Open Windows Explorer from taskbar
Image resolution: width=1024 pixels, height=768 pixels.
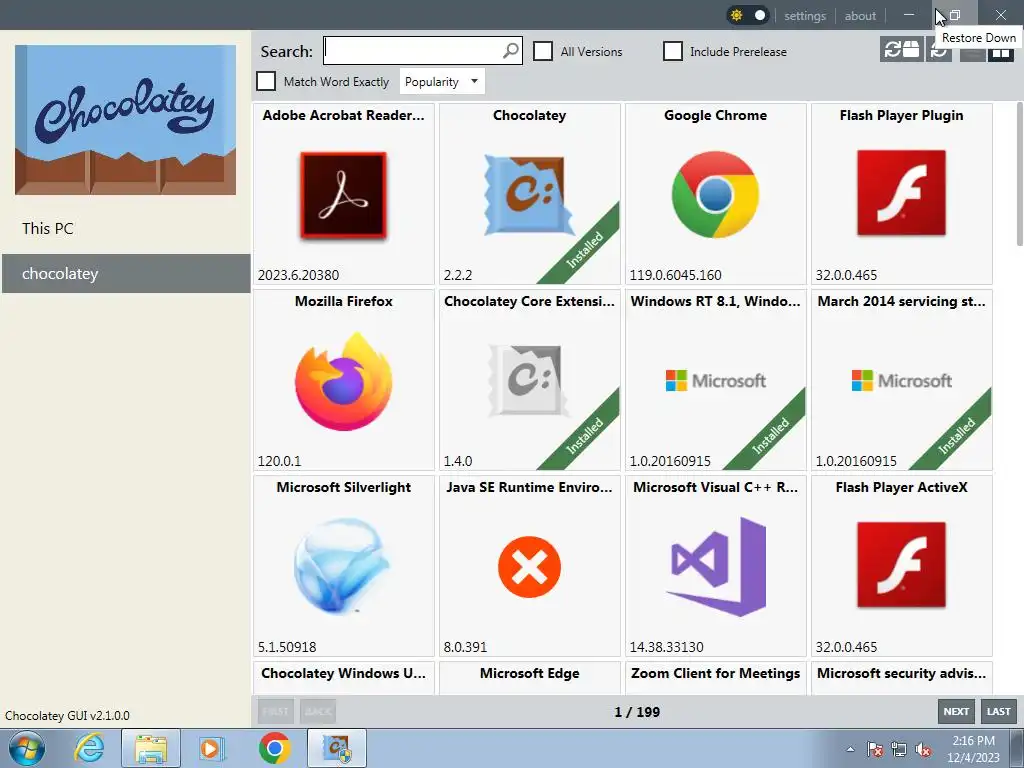pos(150,748)
